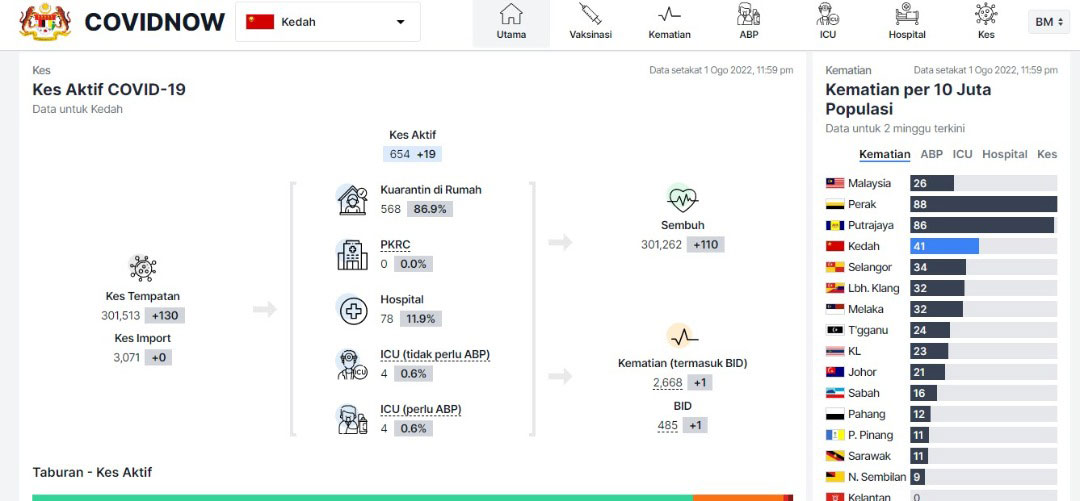1080x501 pixels.
Task: Open the ICU nav icon
Action: pyautogui.click(x=828, y=14)
